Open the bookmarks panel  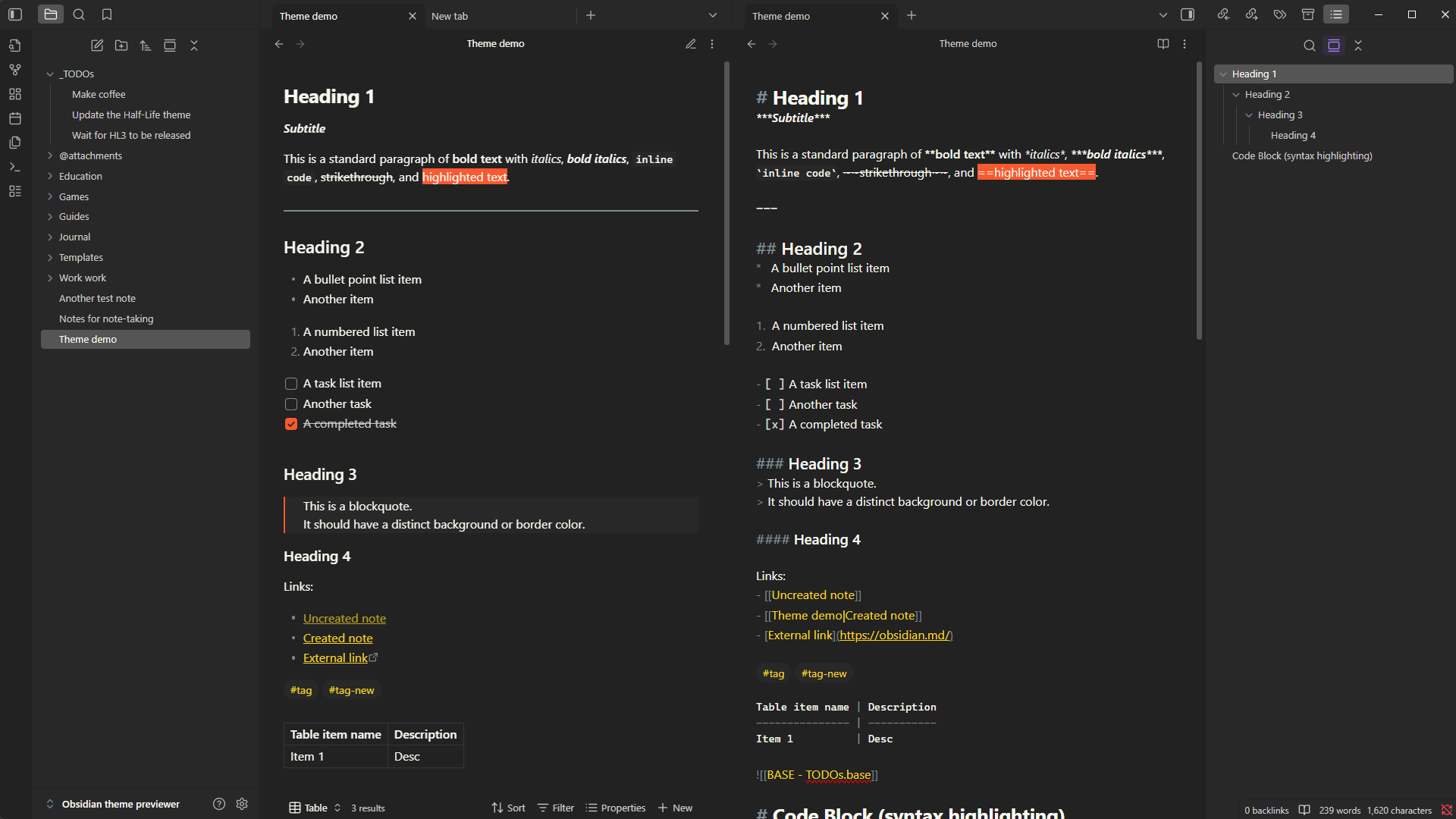107,14
